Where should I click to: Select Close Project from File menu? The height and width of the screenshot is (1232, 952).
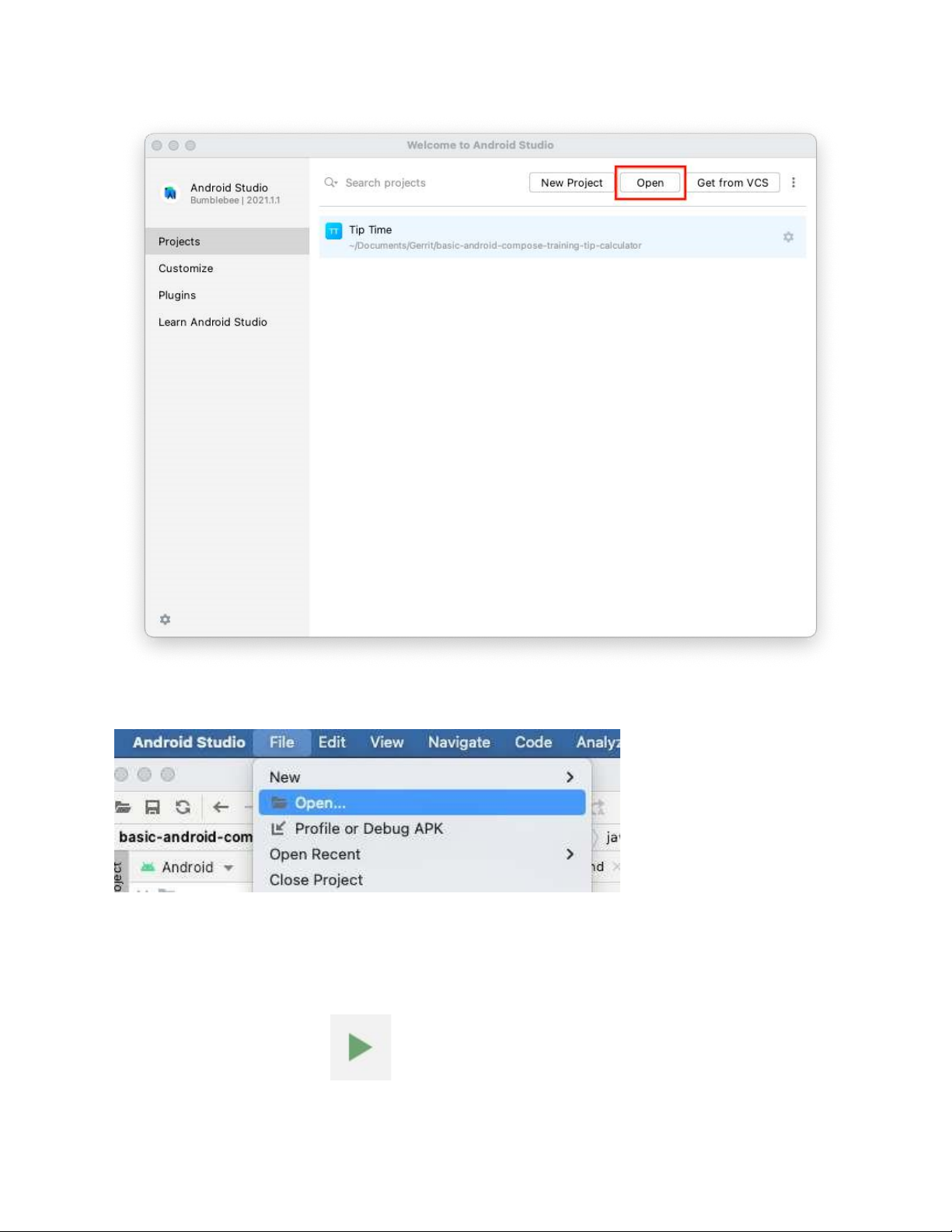point(316,880)
